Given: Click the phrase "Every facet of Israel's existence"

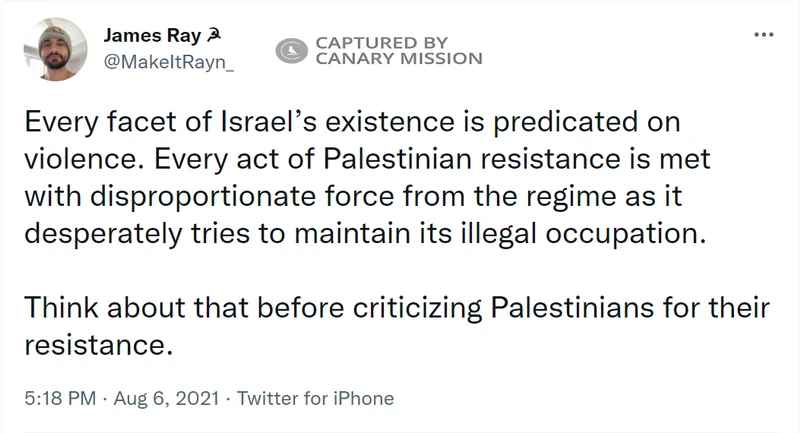Looking at the screenshot, I should point(239,122).
